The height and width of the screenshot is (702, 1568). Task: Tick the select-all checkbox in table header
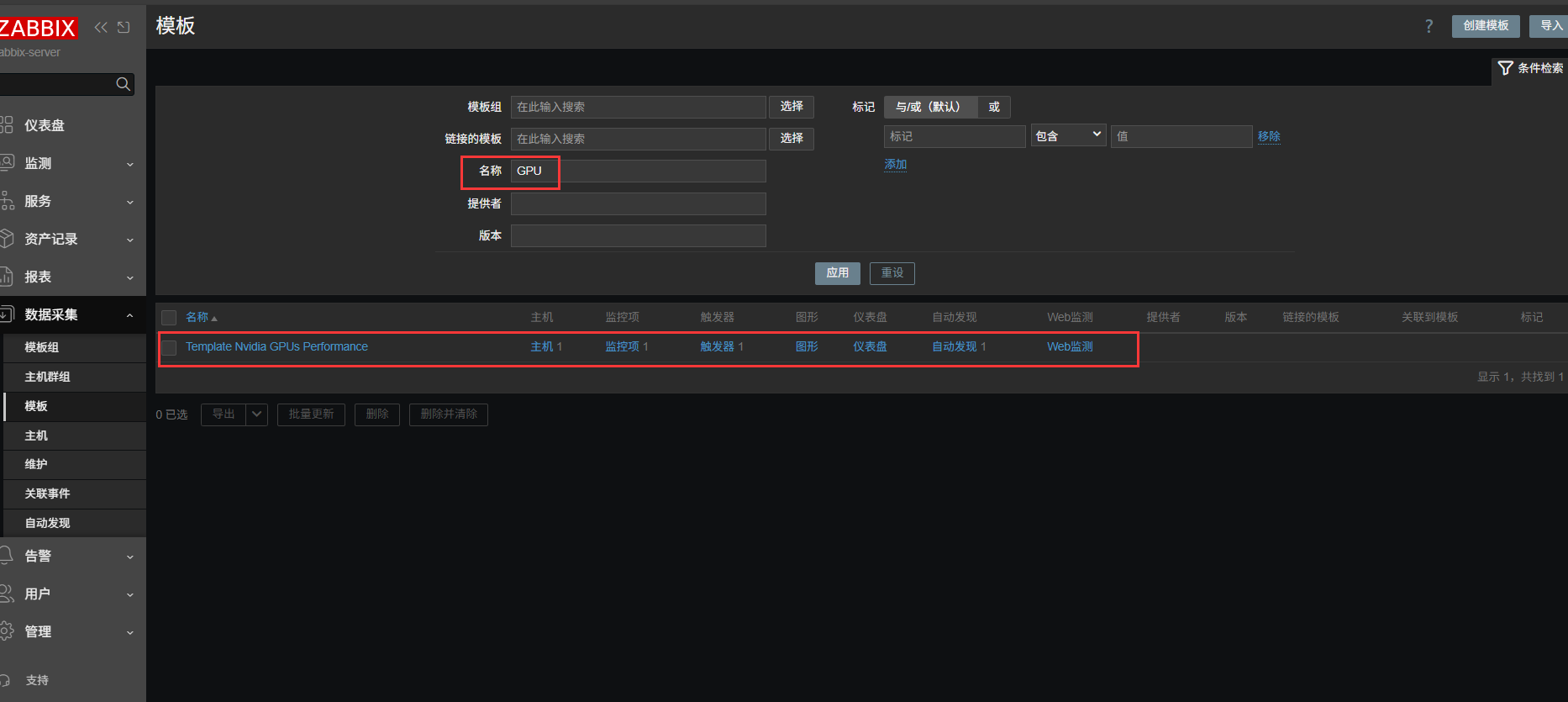pos(169,318)
